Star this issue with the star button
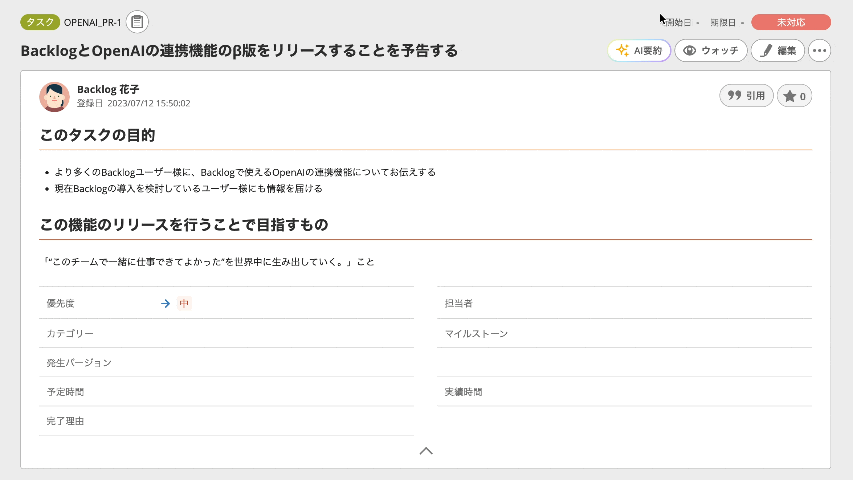853x480 pixels. click(794, 96)
